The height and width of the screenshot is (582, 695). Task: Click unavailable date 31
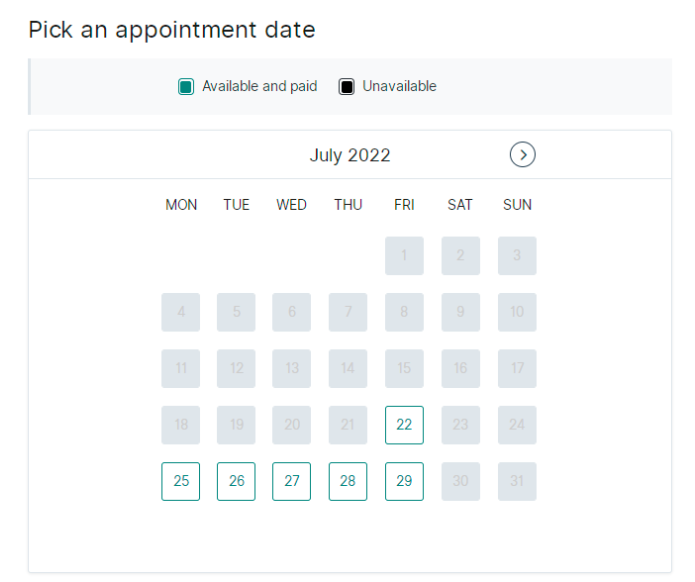pos(517,481)
